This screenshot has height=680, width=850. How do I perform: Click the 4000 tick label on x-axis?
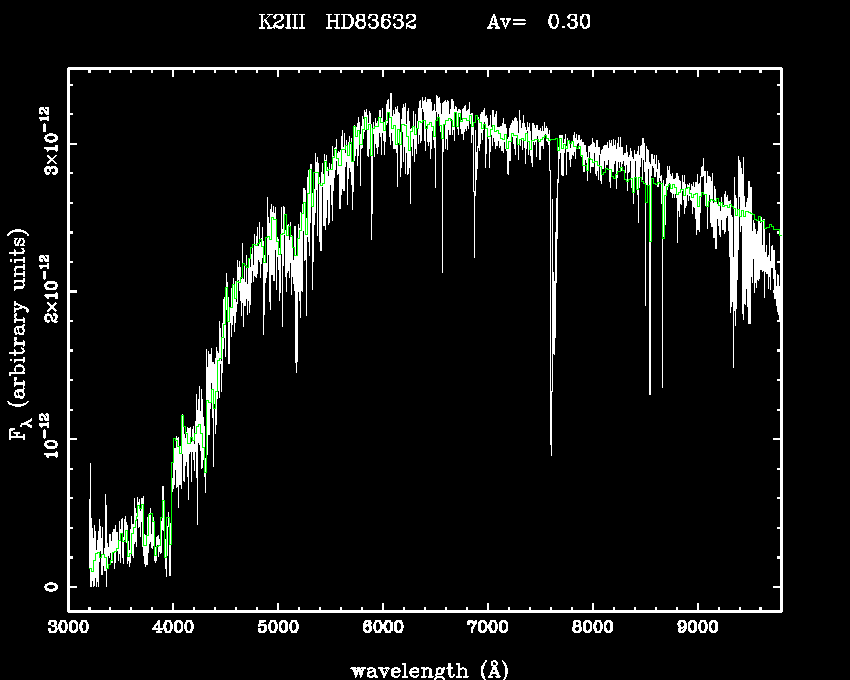(x=173, y=628)
